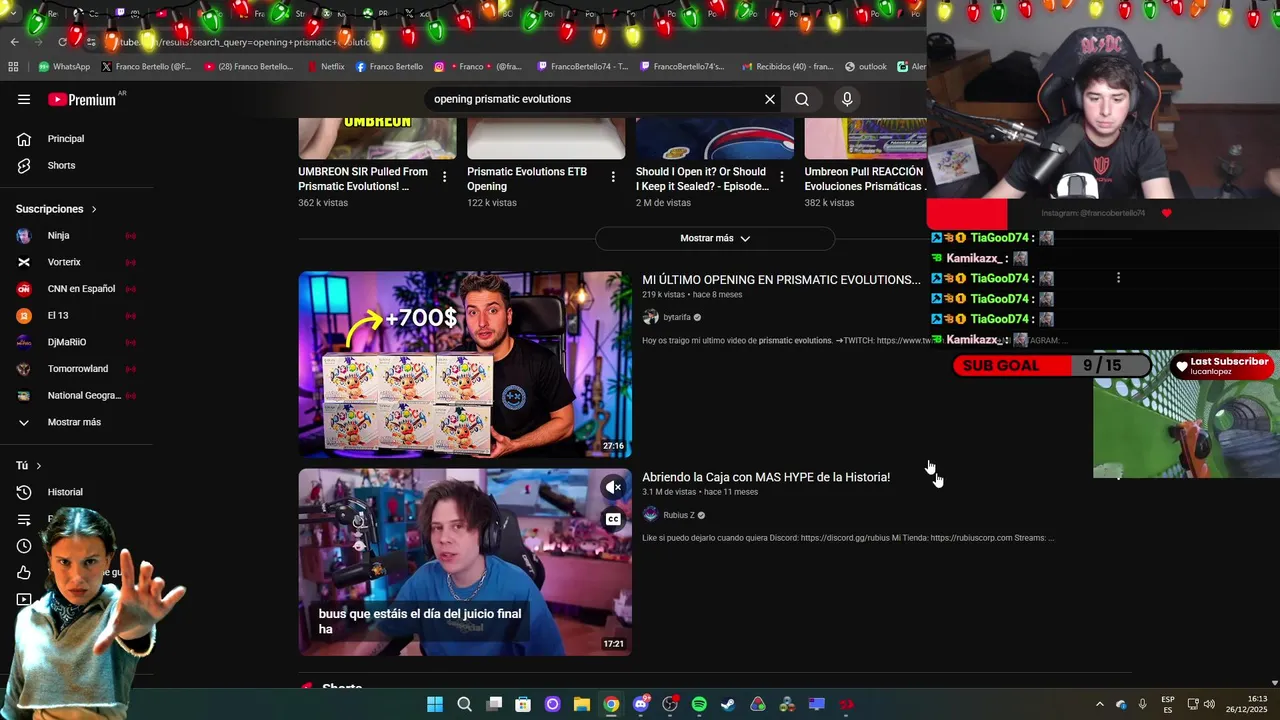Go back with the browser back arrow
The width and height of the screenshot is (1280, 720).
14,42
